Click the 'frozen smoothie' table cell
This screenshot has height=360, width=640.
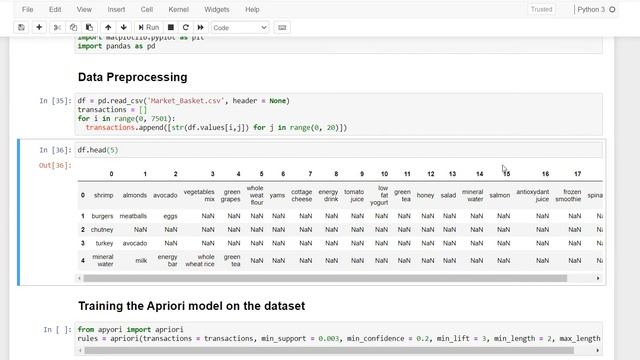point(568,195)
